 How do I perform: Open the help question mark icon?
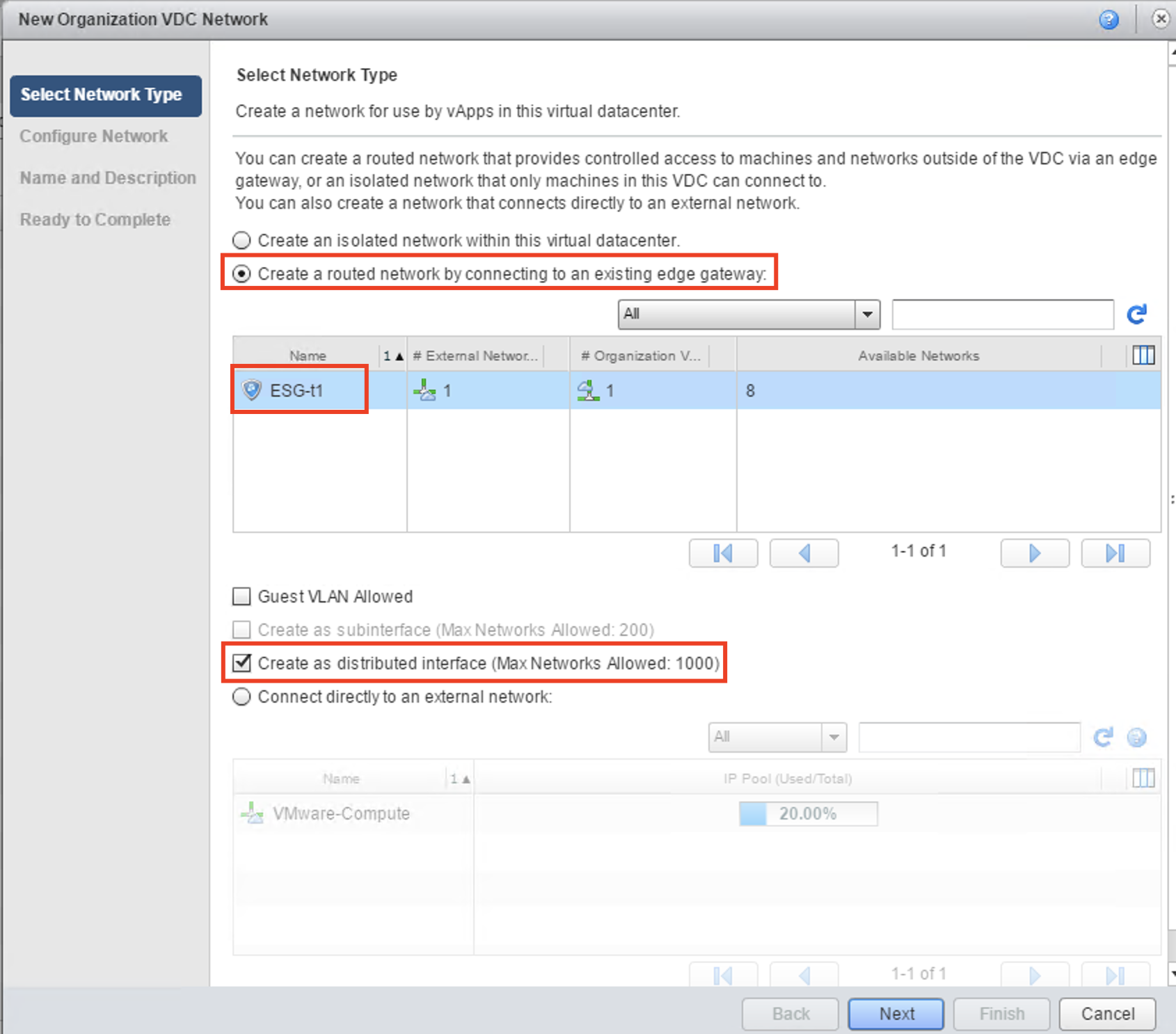pyautogui.click(x=1109, y=19)
